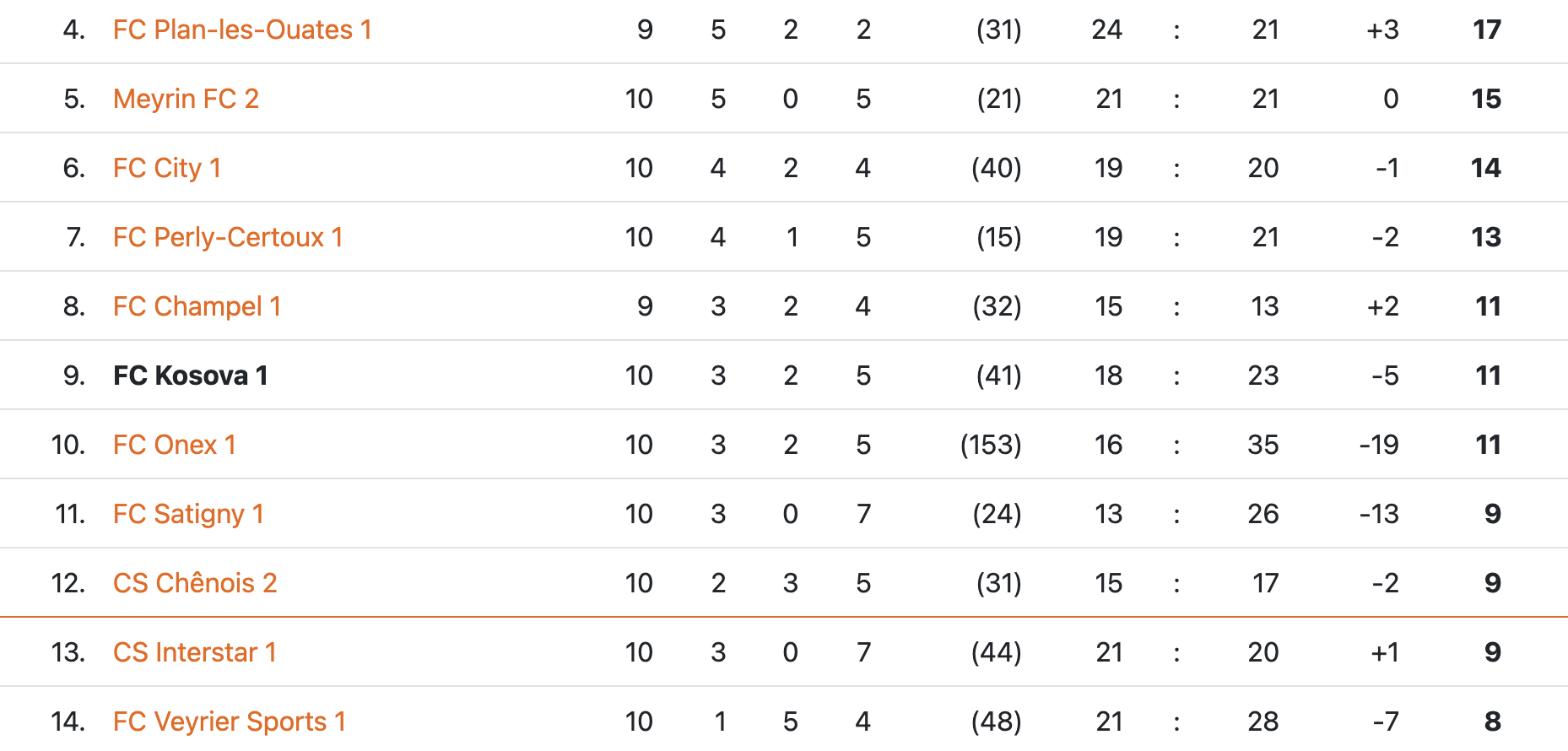
Task: Click FC City 1's fair-play value (40)
Action: coord(996,169)
